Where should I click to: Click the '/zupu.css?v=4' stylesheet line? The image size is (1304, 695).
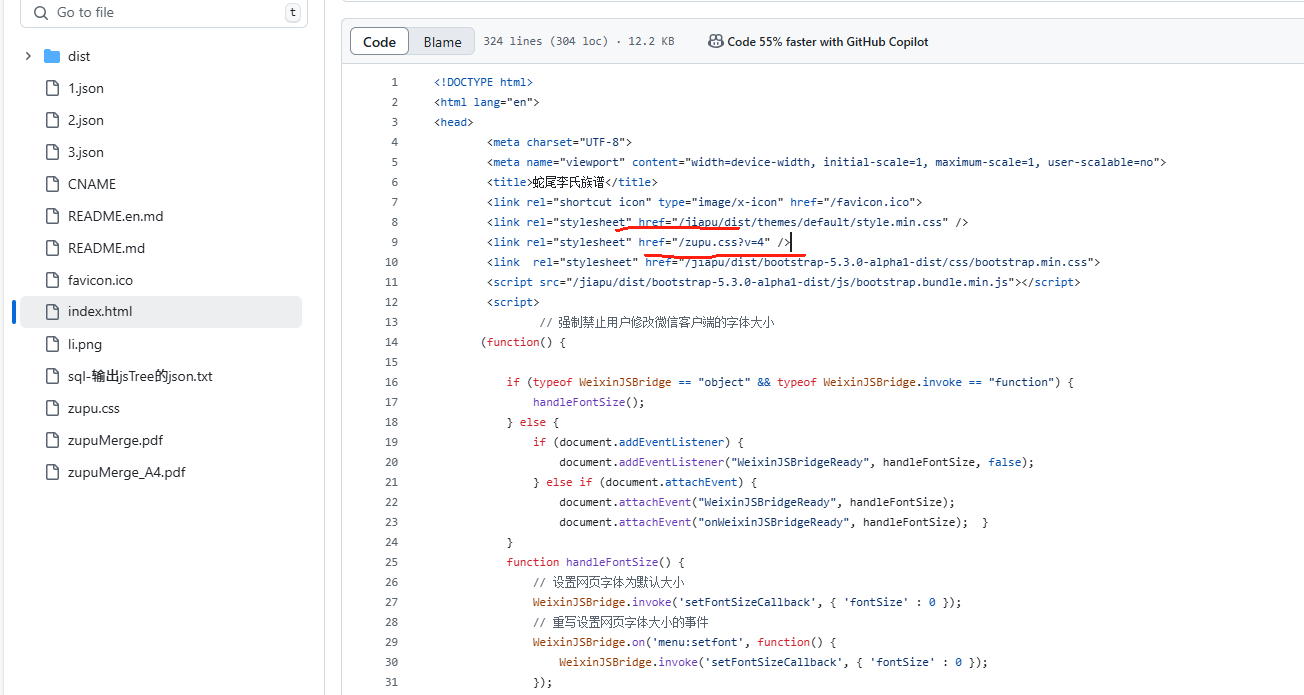[x=639, y=242]
